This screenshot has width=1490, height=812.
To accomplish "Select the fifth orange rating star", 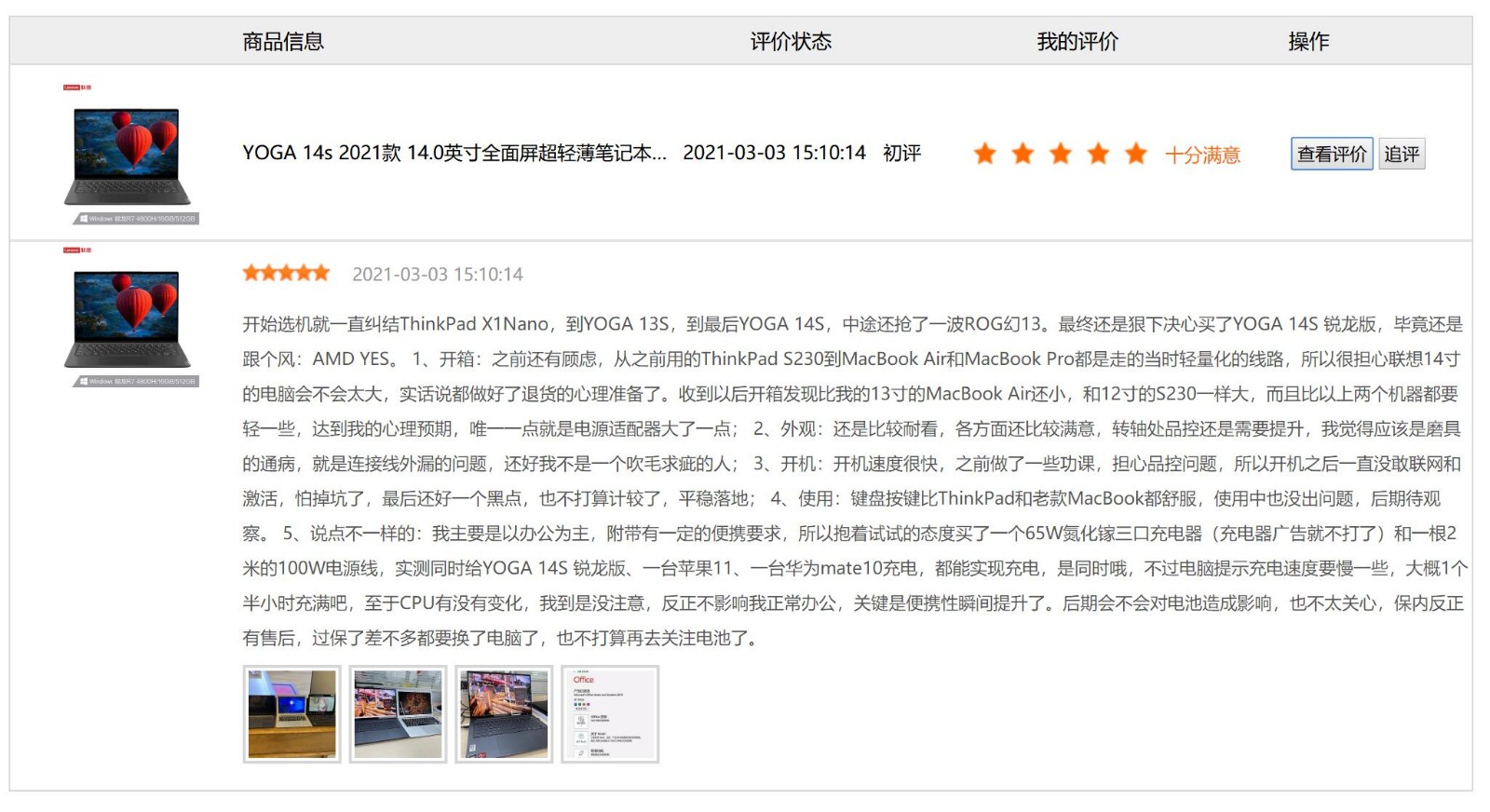I will point(1136,154).
